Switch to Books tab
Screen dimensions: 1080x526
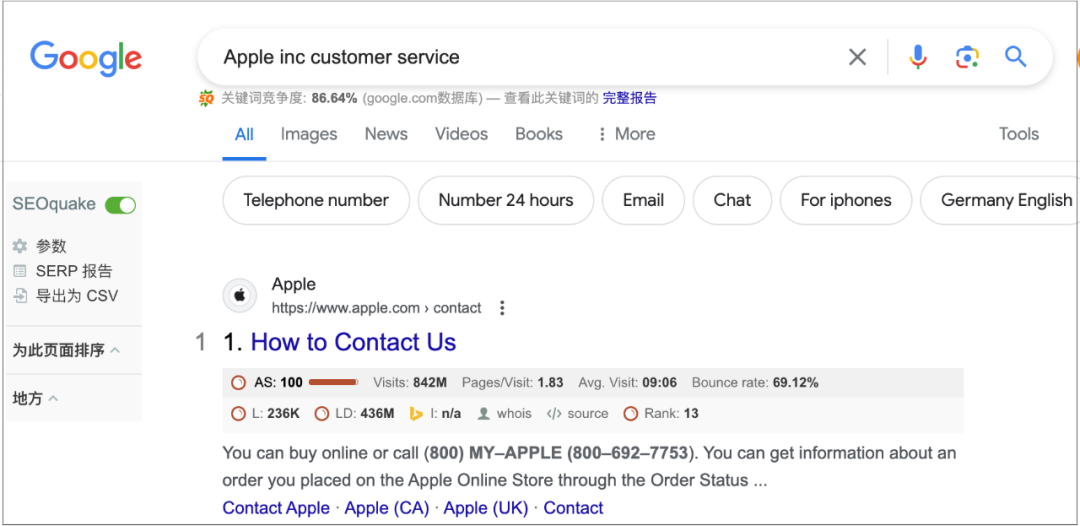[x=539, y=134]
